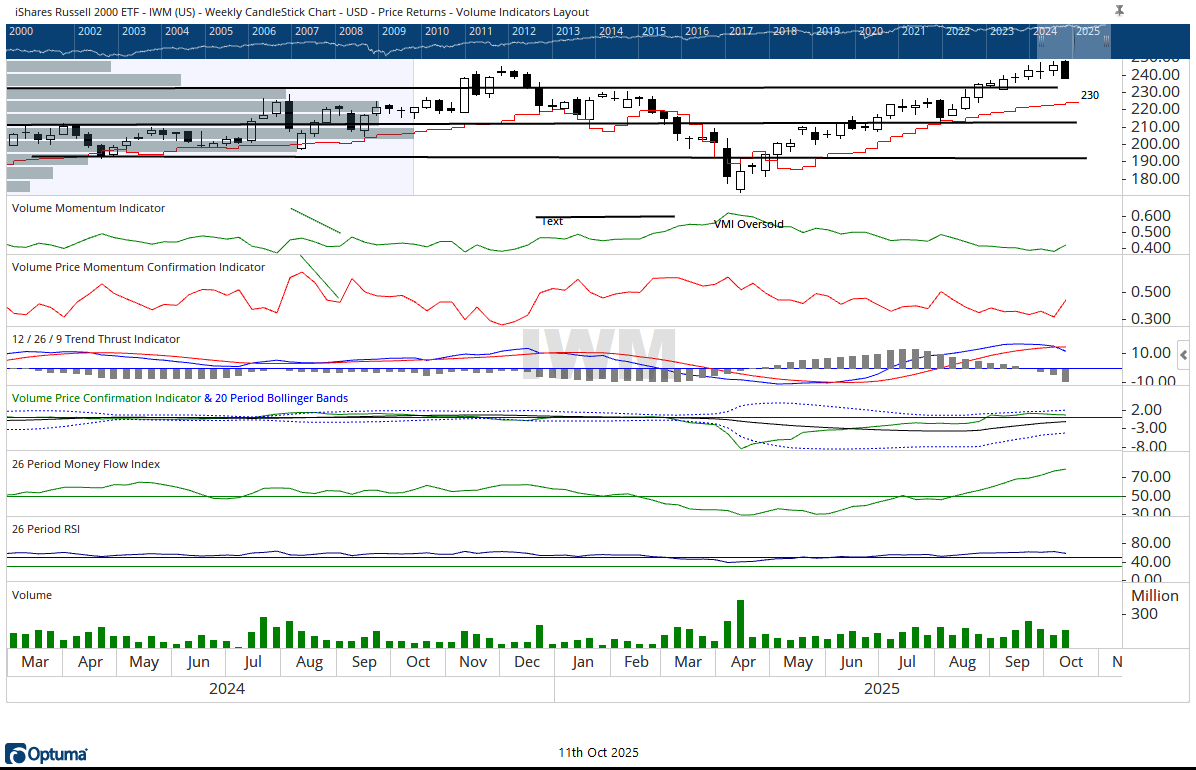Click the 2025 year label on date axis
The image size is (1196, 770).
click(x=882, y=689)
